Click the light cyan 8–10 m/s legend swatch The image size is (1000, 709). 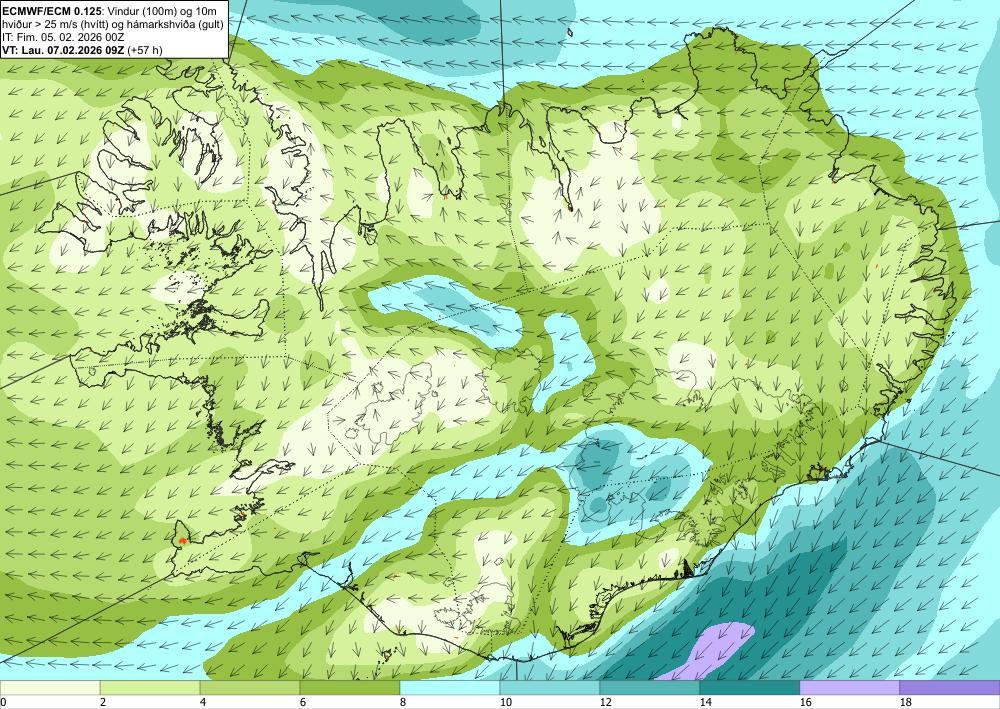[450, 688]
